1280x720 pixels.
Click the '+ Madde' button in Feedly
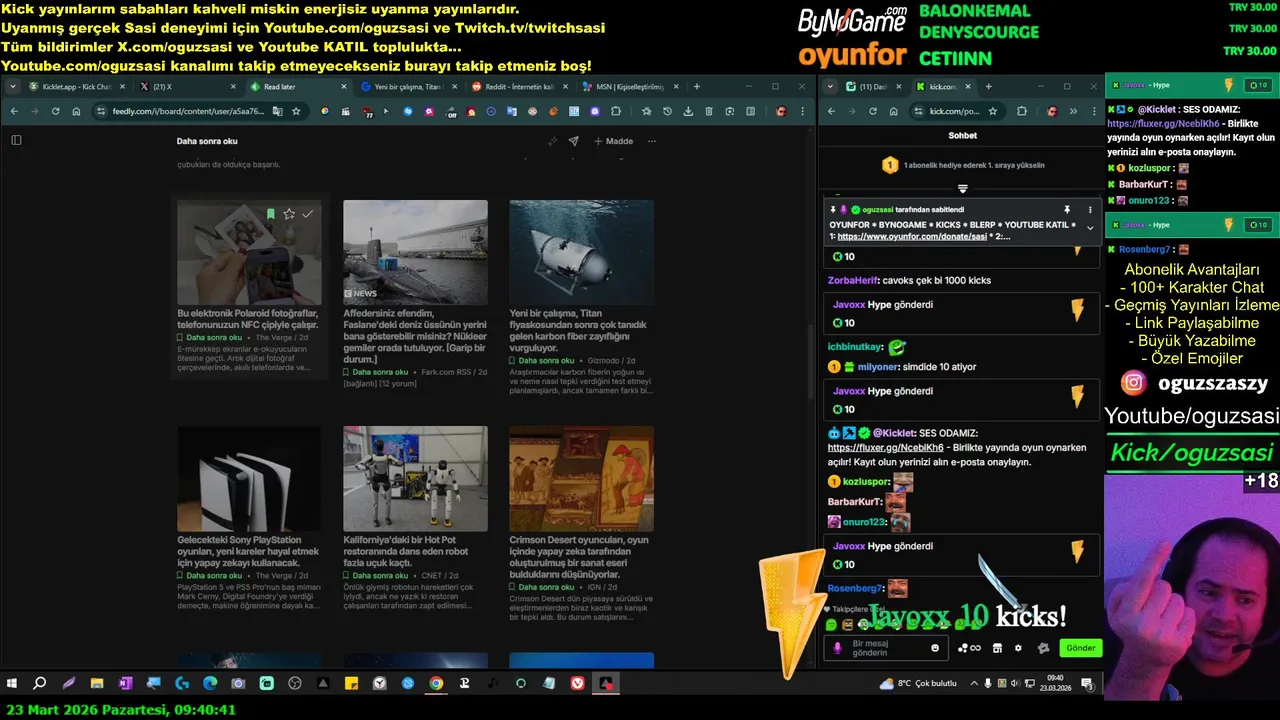click(613, 141)
